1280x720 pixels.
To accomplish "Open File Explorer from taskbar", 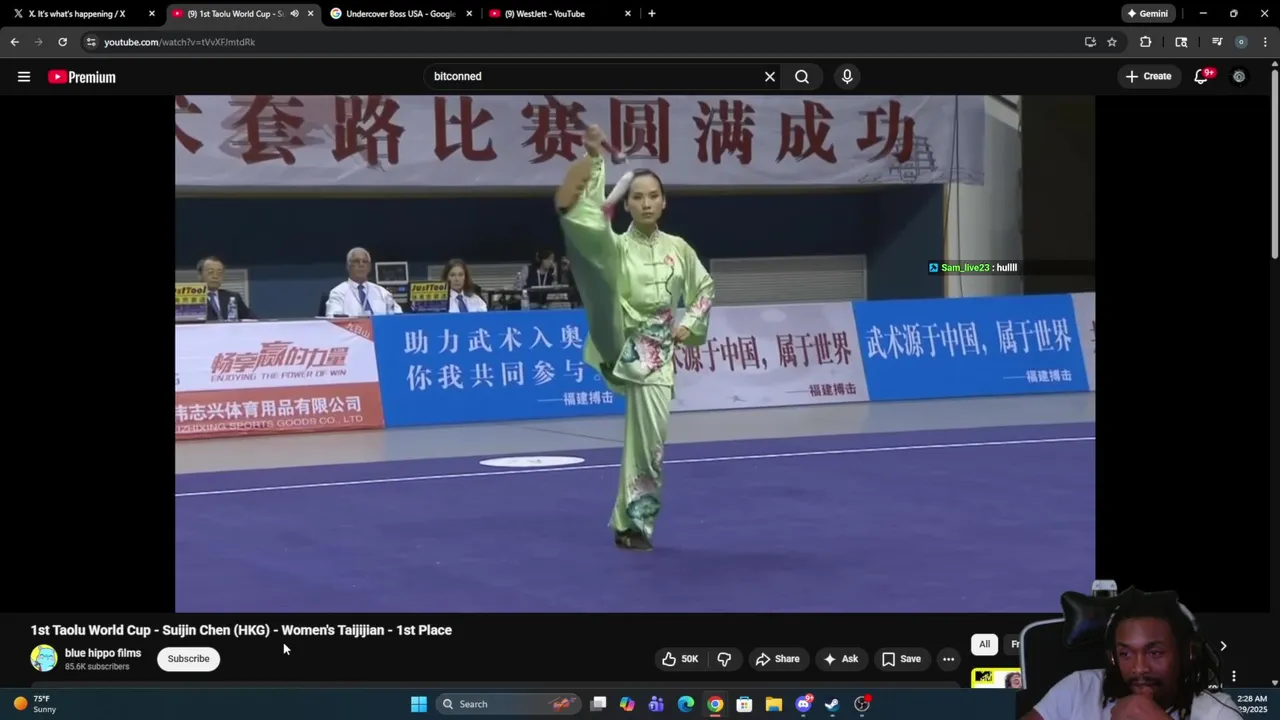I will click(x=774, y=704).
